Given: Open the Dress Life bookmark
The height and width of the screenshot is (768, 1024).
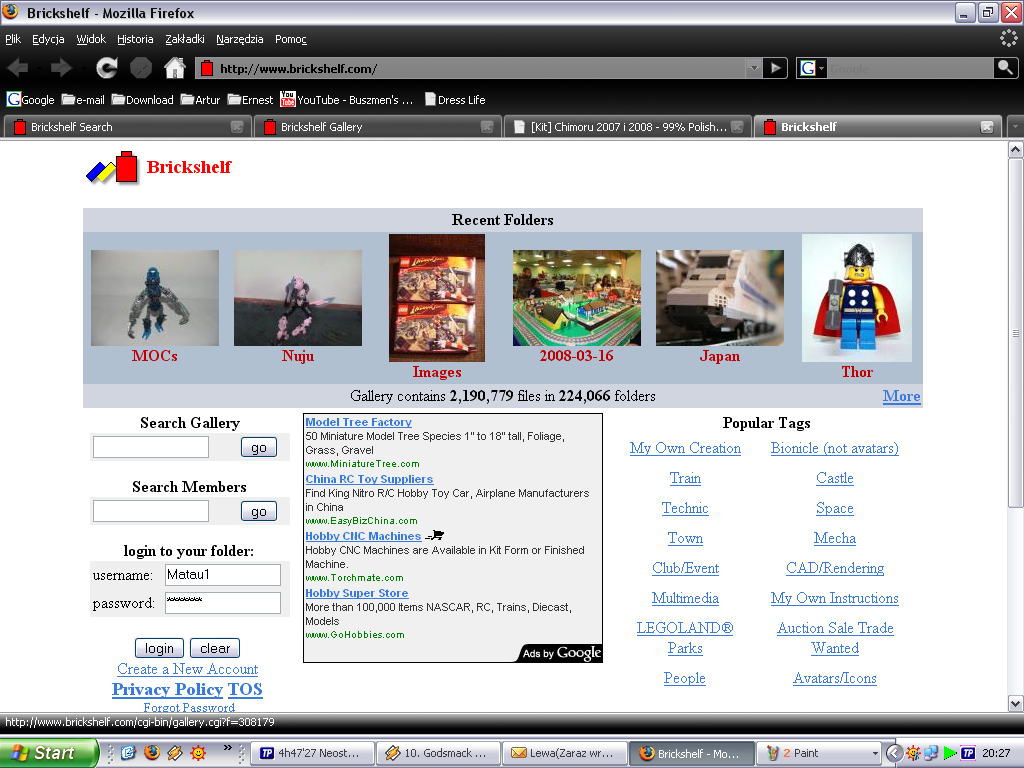Looking at the screenshot, I should pyautogui.click(x=455, y=100).
